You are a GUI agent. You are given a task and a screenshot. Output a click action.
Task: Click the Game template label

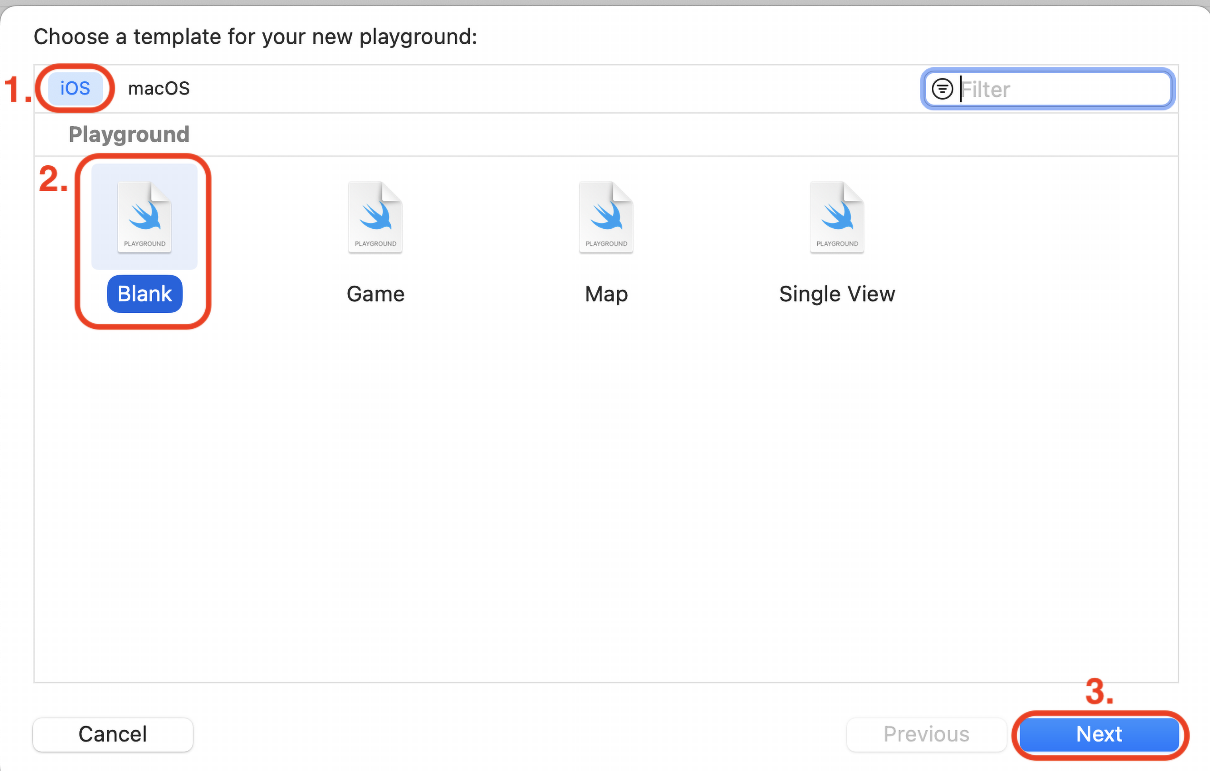point(376,294)
